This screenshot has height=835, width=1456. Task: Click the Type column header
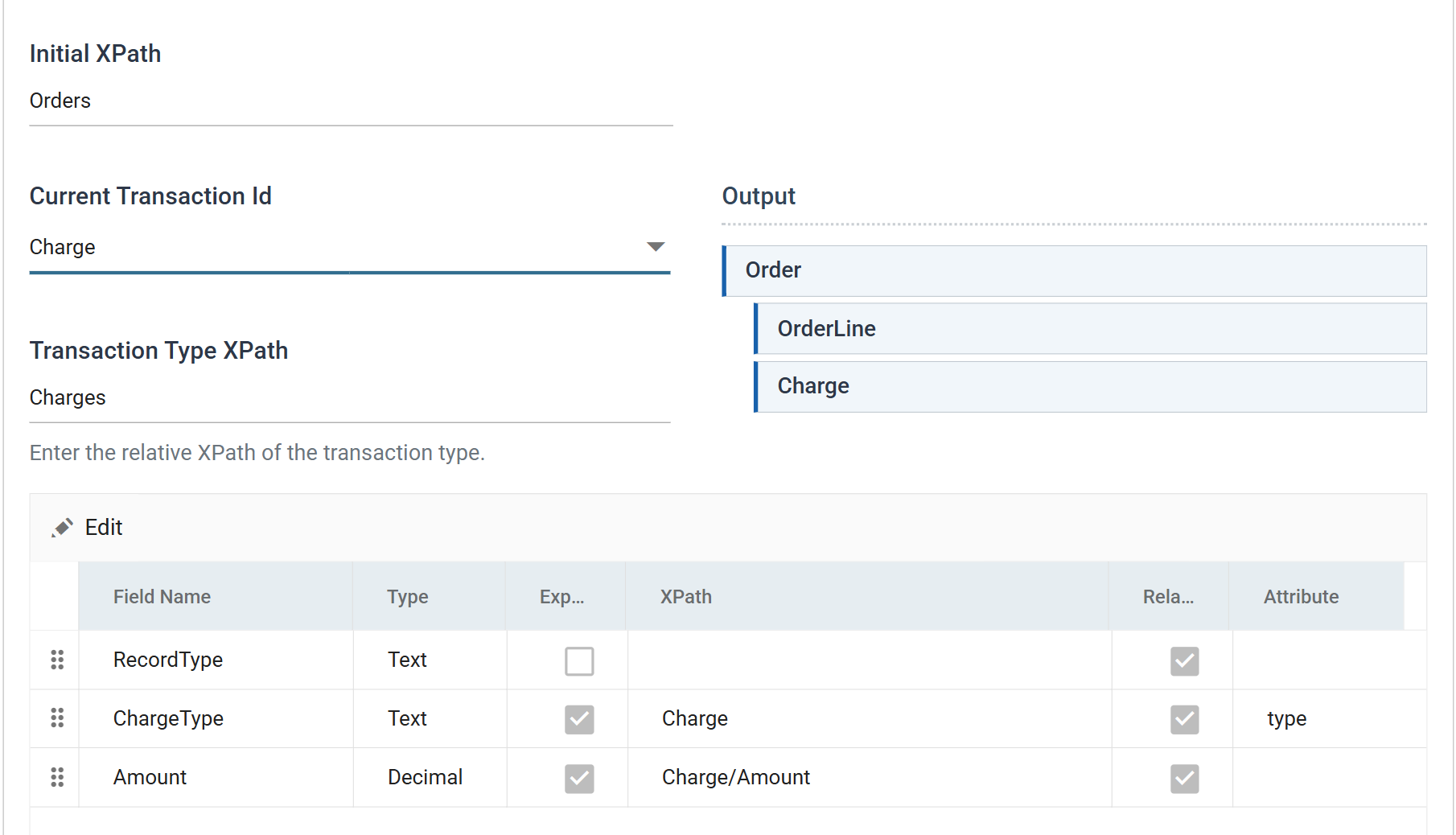point(429,596)
